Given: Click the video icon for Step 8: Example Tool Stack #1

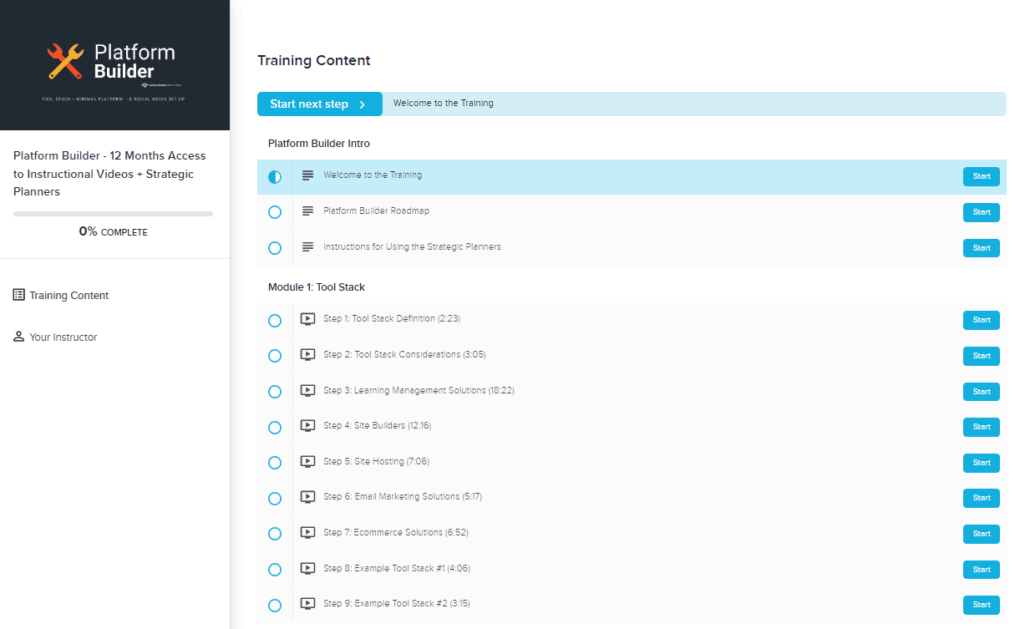Looking at the screenshot, I should point(307,569).
